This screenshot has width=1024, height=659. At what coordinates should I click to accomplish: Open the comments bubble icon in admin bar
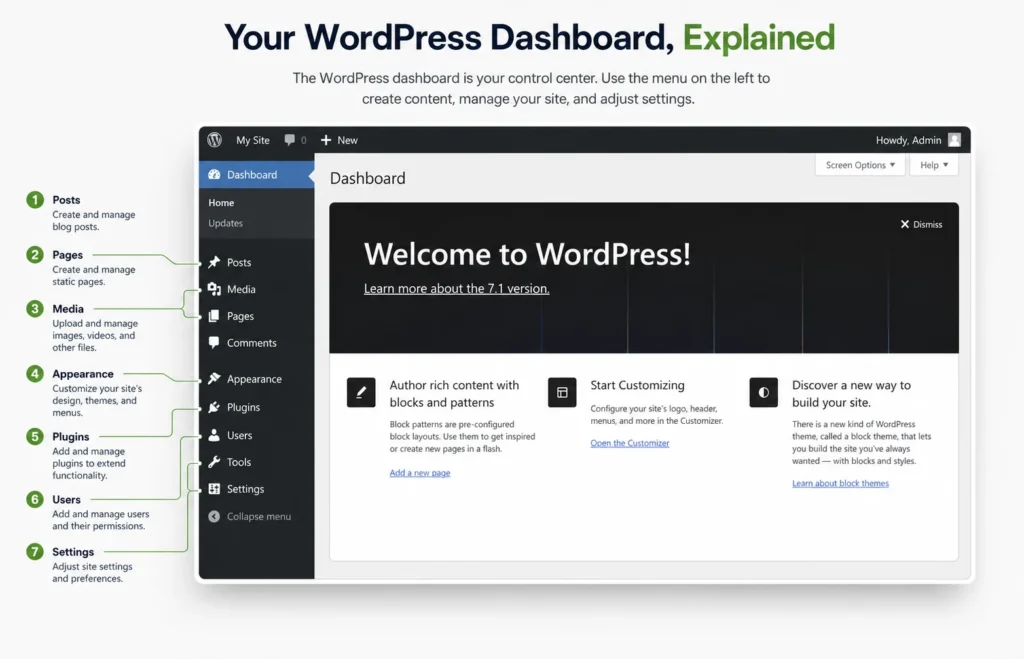click(x=289, y=140)
